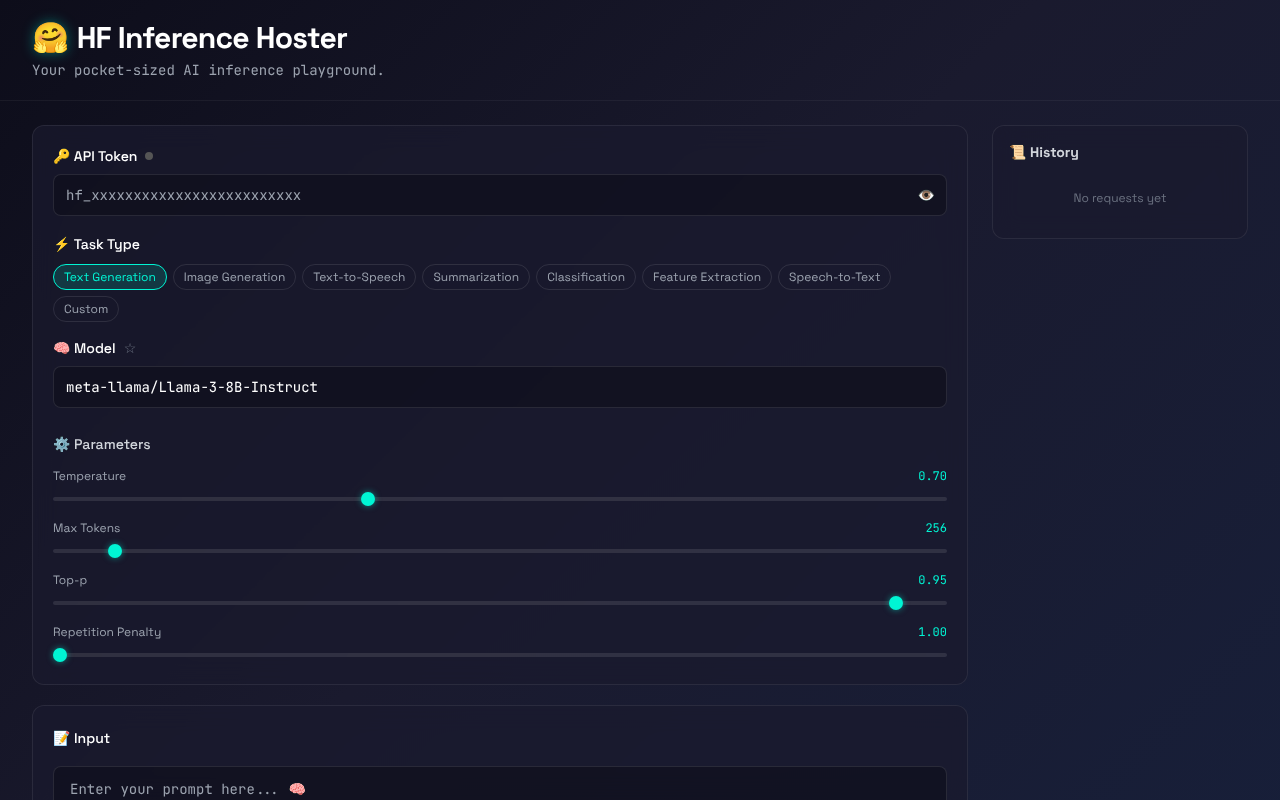Show the API token with eye icon
The height and width of the screenshot is (800, 1280).
click(926, 195)
